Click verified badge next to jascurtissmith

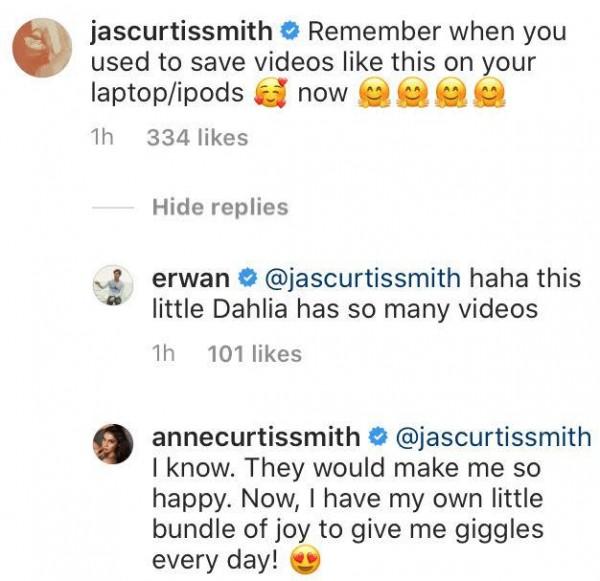(290, 32)
